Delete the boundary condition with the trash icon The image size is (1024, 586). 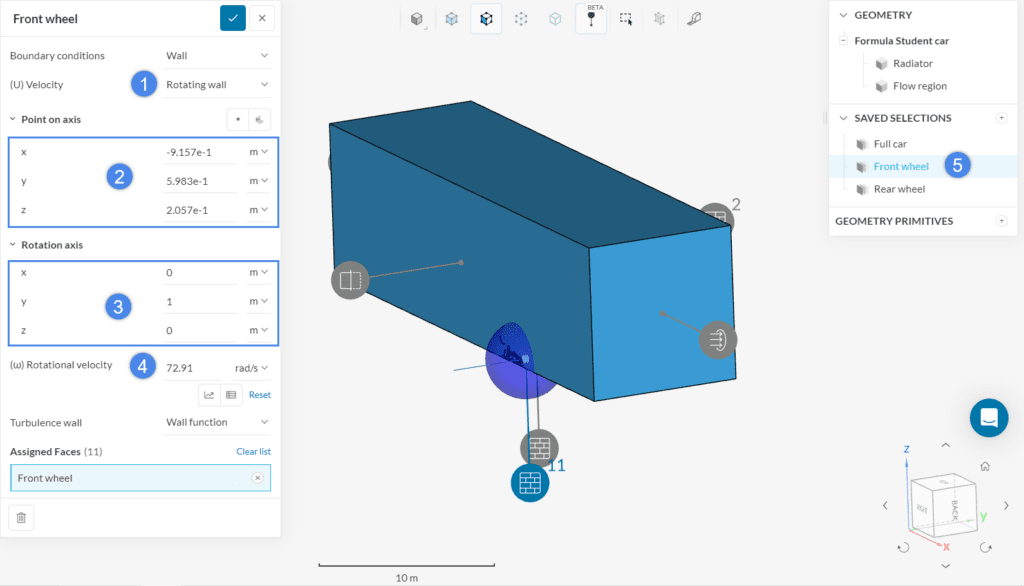coord(20,517)
